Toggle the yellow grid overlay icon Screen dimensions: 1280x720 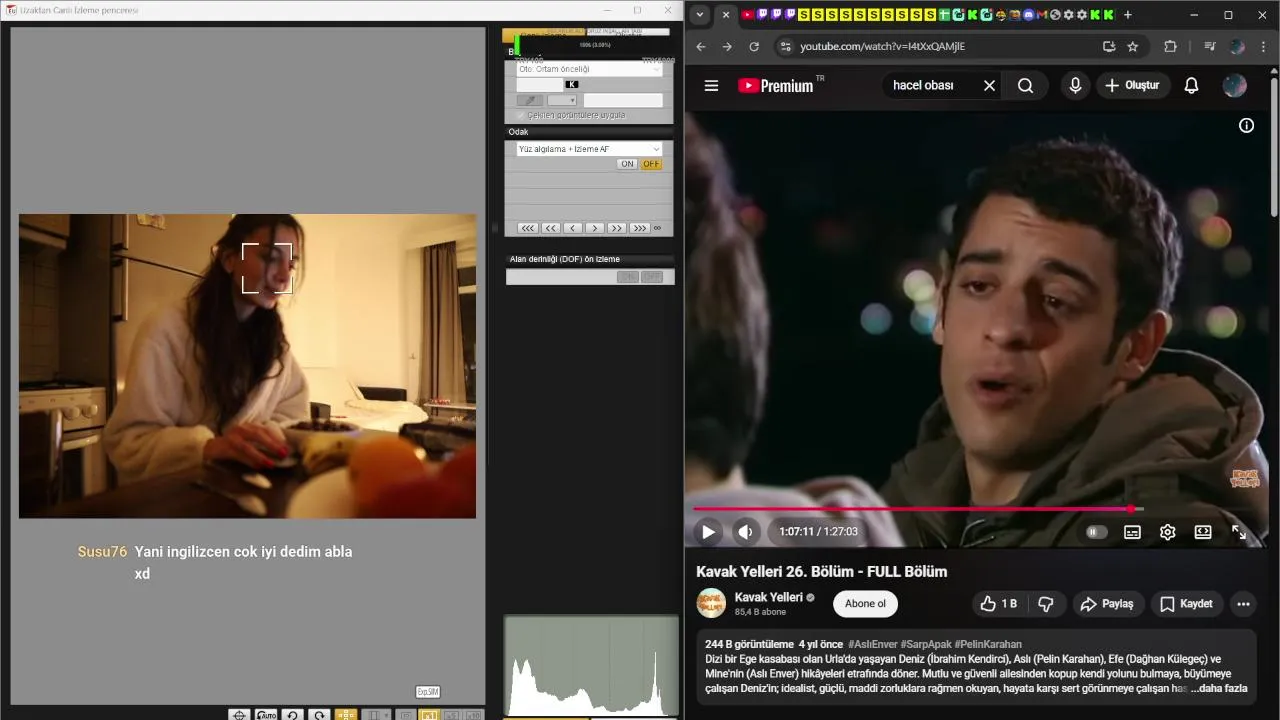tap(346, 715)
